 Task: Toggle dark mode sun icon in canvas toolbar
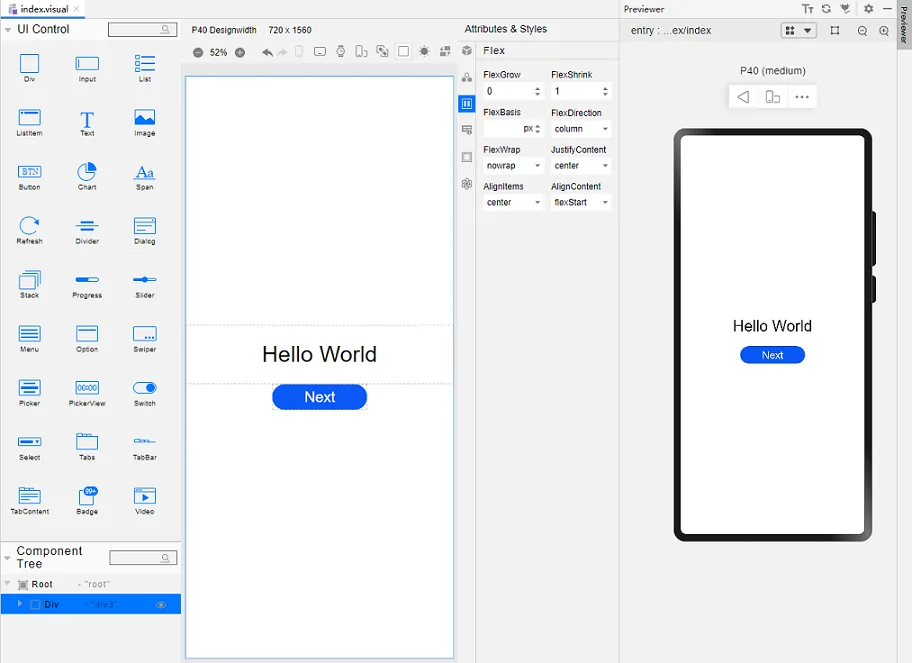[424, 51]
